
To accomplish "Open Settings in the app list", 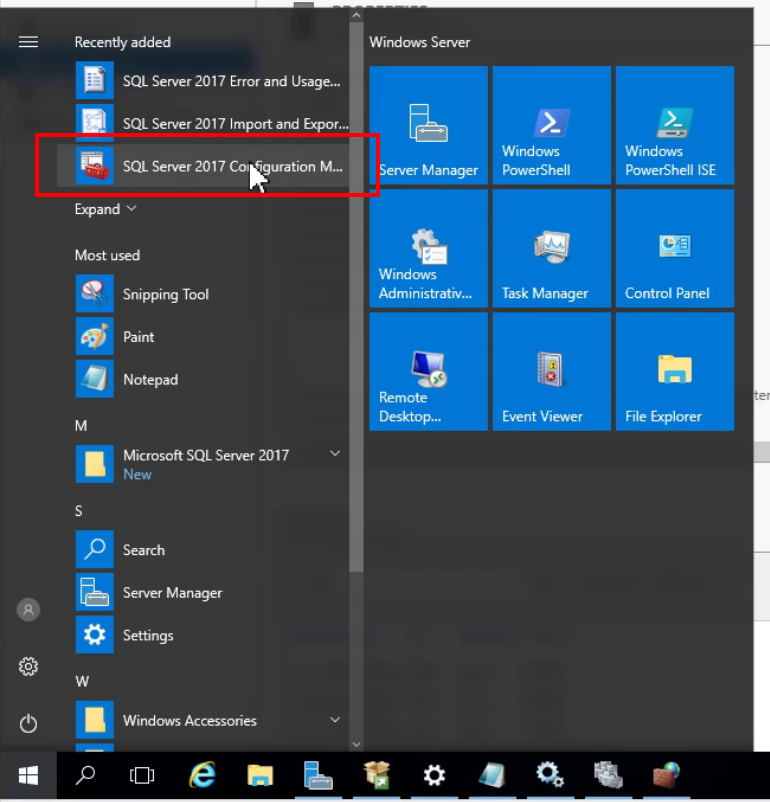I will click(x=203, y=635).
